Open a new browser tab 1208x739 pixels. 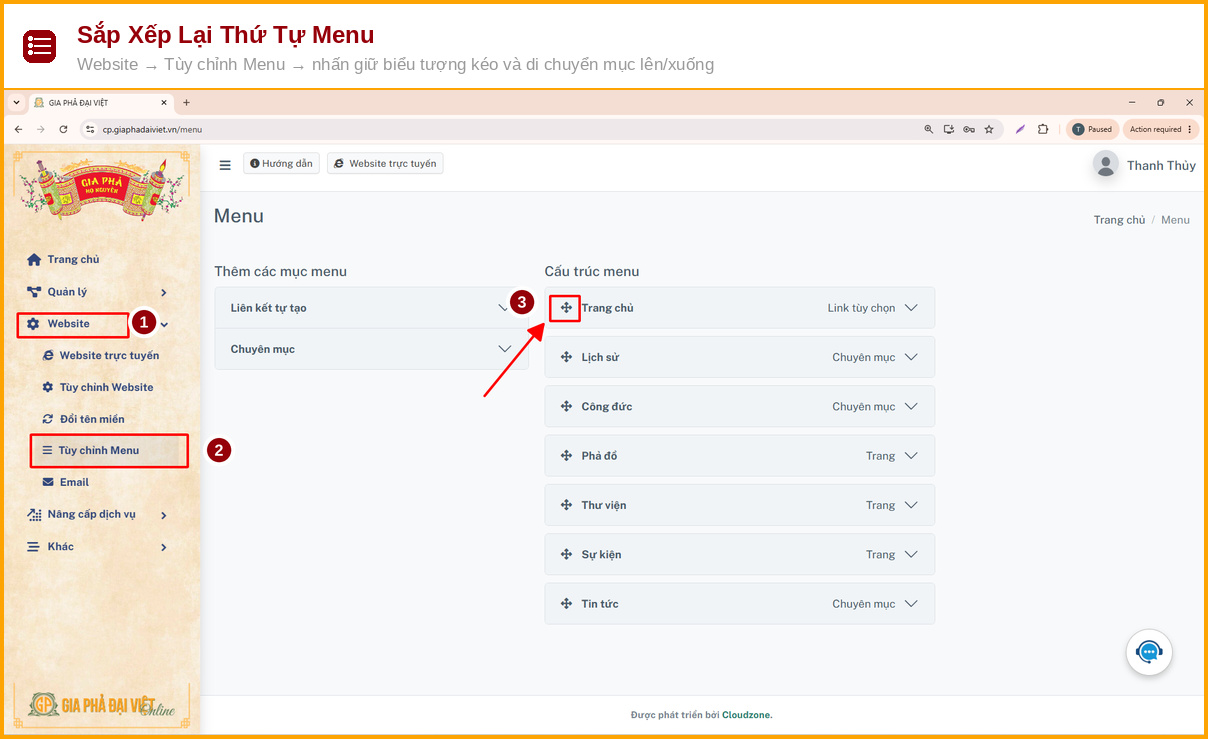[186, 102]
